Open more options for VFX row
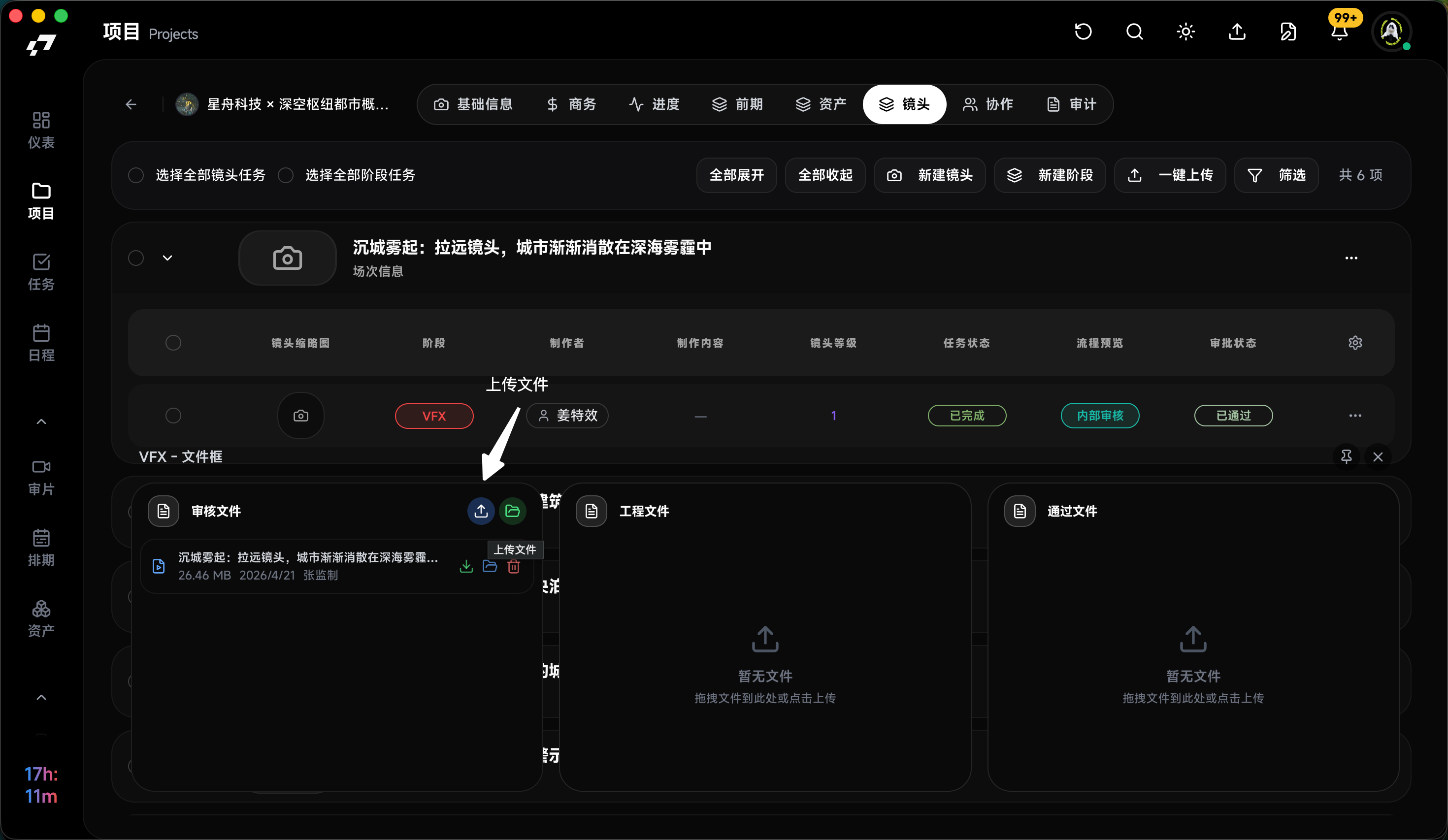Viewport: 1448px width, 840px height. tap(1355, 416)
